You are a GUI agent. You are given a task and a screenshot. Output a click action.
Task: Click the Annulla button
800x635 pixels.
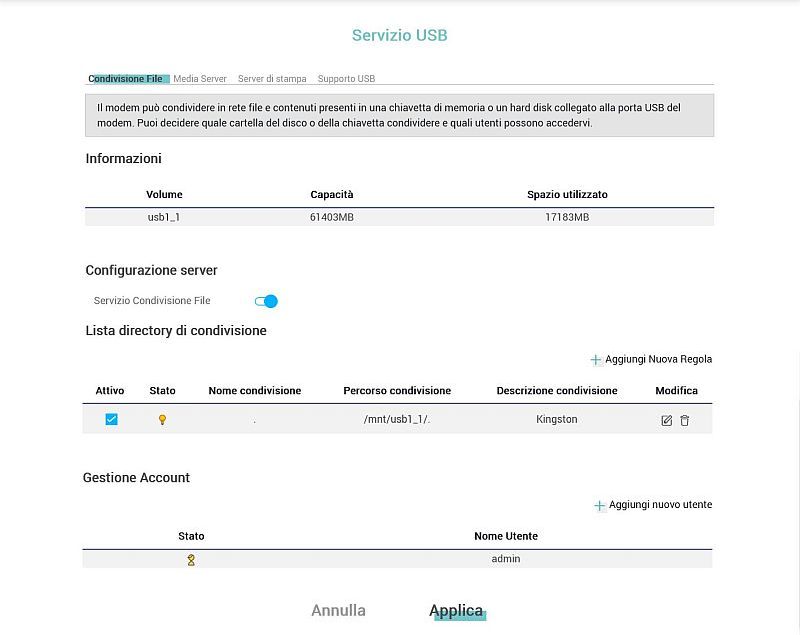click(x=338, y=611)
